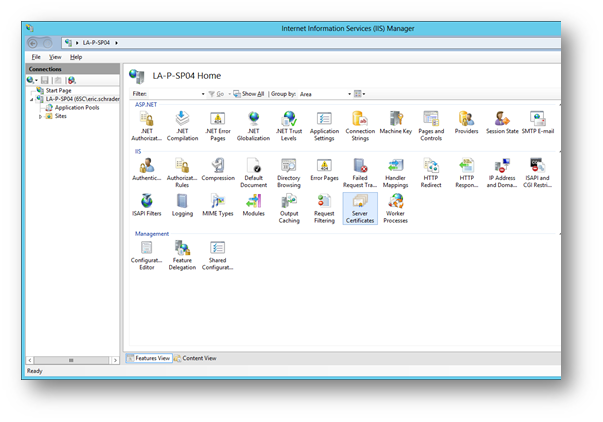Open .NET Globalization feature
Viewport: 603px width, 422px height.
tap(253, 125)
